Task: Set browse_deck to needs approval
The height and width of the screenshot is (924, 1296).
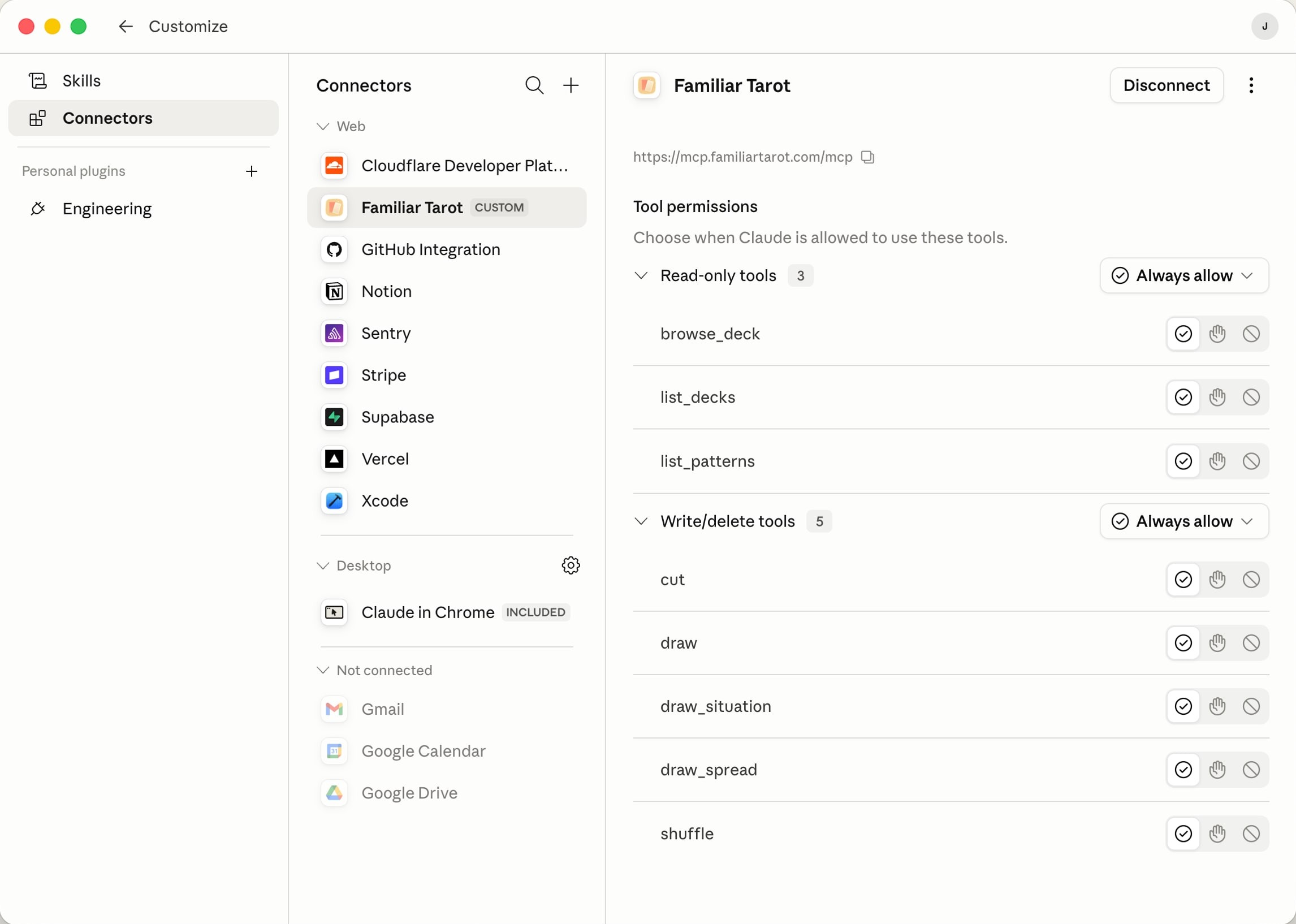Action: tap(1217, 334)
